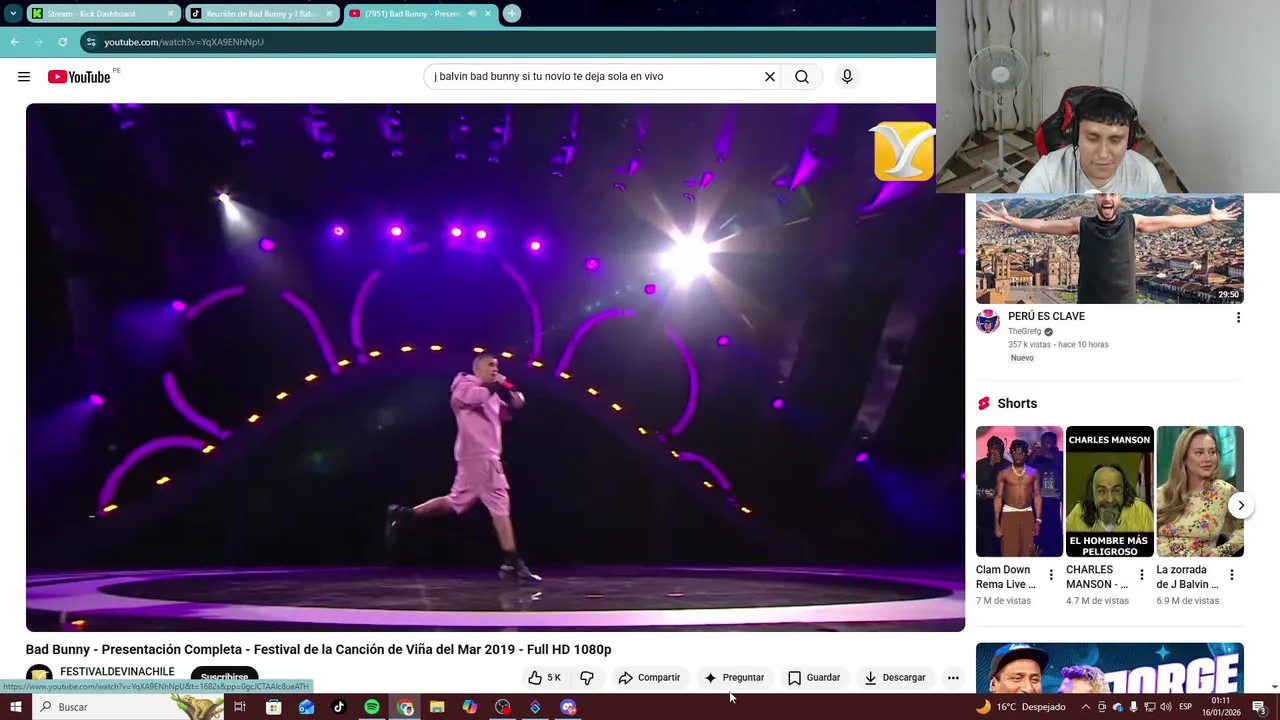Open options for Clam Down Rema short
The height and width of the screenshot is (720, 1280).
[x=1051, y=575]
